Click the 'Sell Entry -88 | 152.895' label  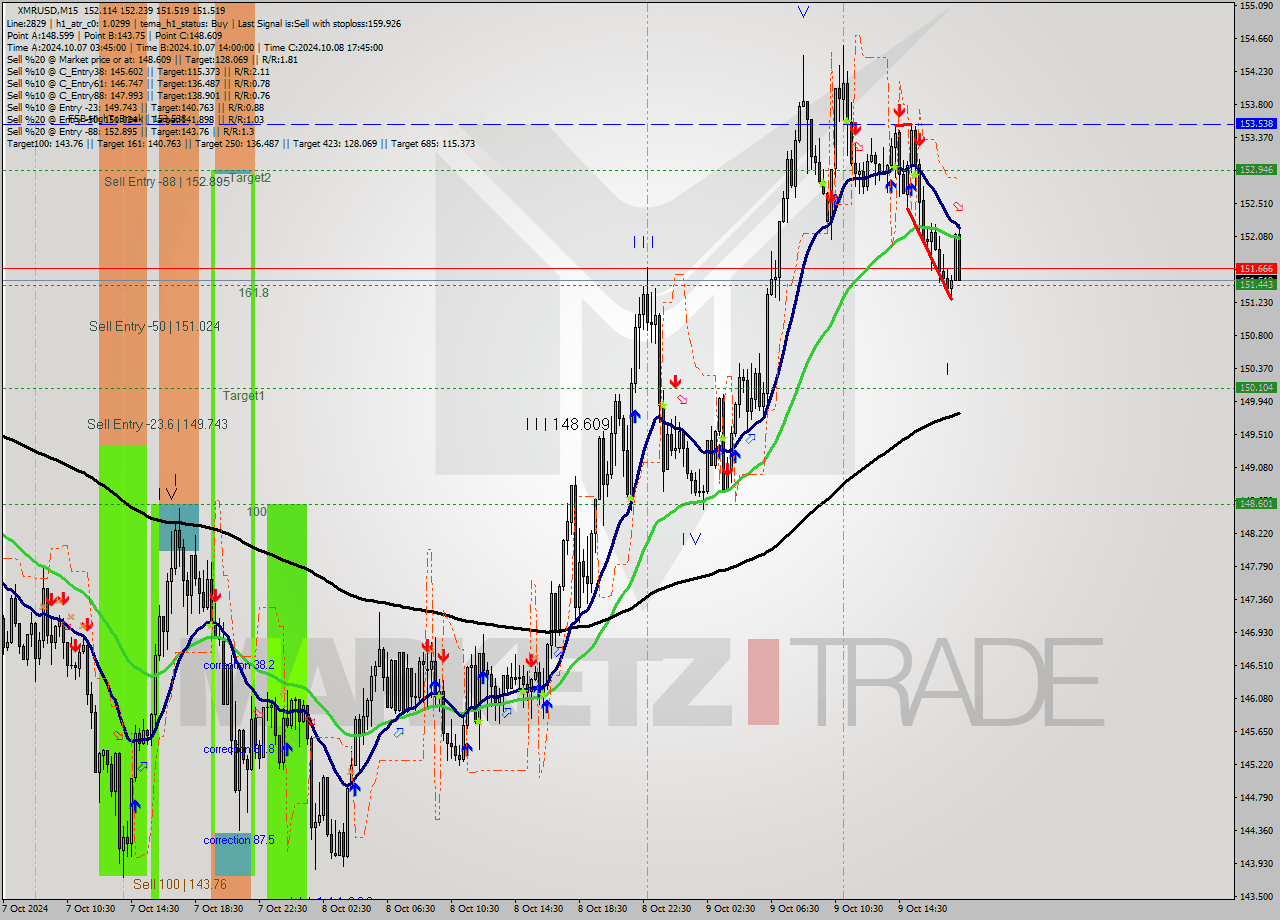pyautogui.click(x=167, y=182)
